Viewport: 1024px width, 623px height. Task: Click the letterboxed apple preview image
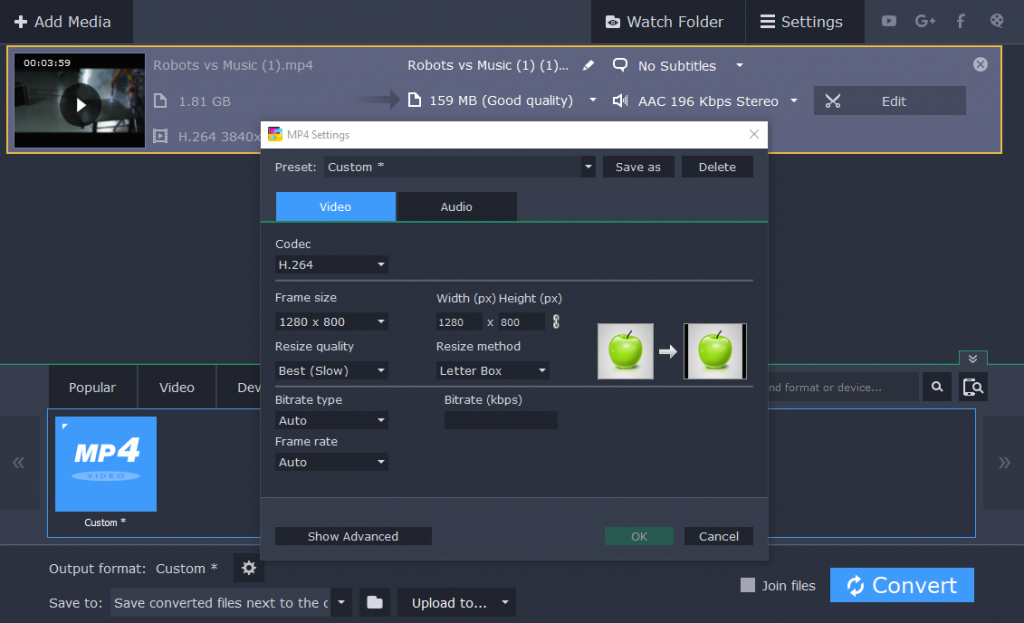(x=715, y=351)
